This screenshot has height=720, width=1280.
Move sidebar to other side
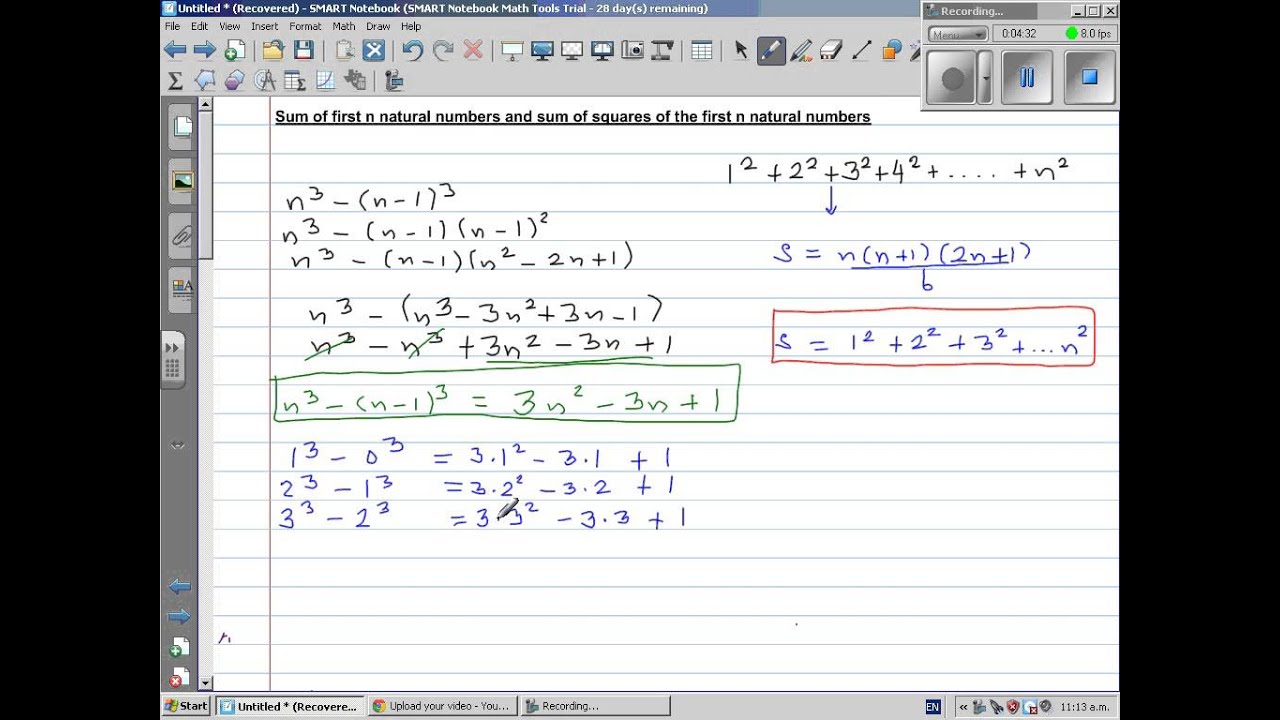coord(178,445)
